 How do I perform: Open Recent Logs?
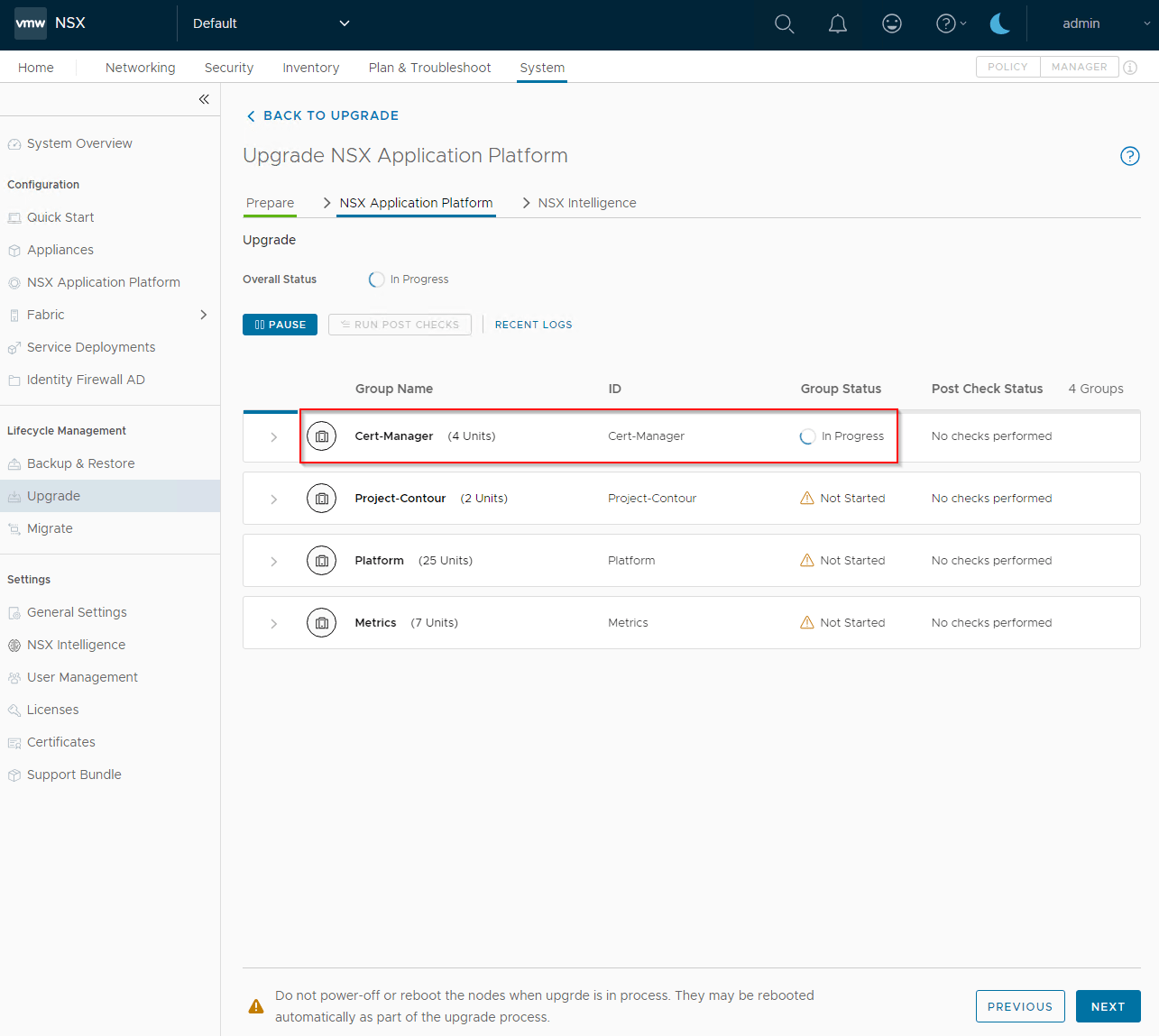[534, 325]
